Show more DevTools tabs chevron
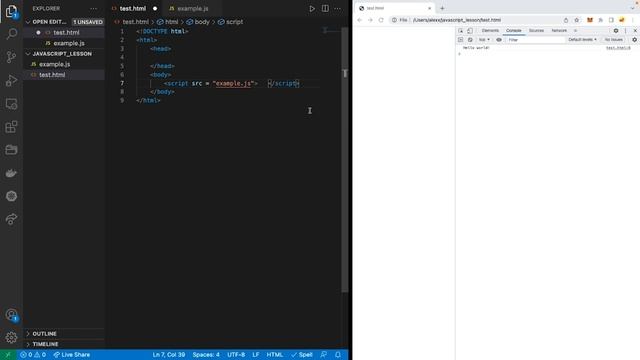640x360 pixels. coord(576,31)
